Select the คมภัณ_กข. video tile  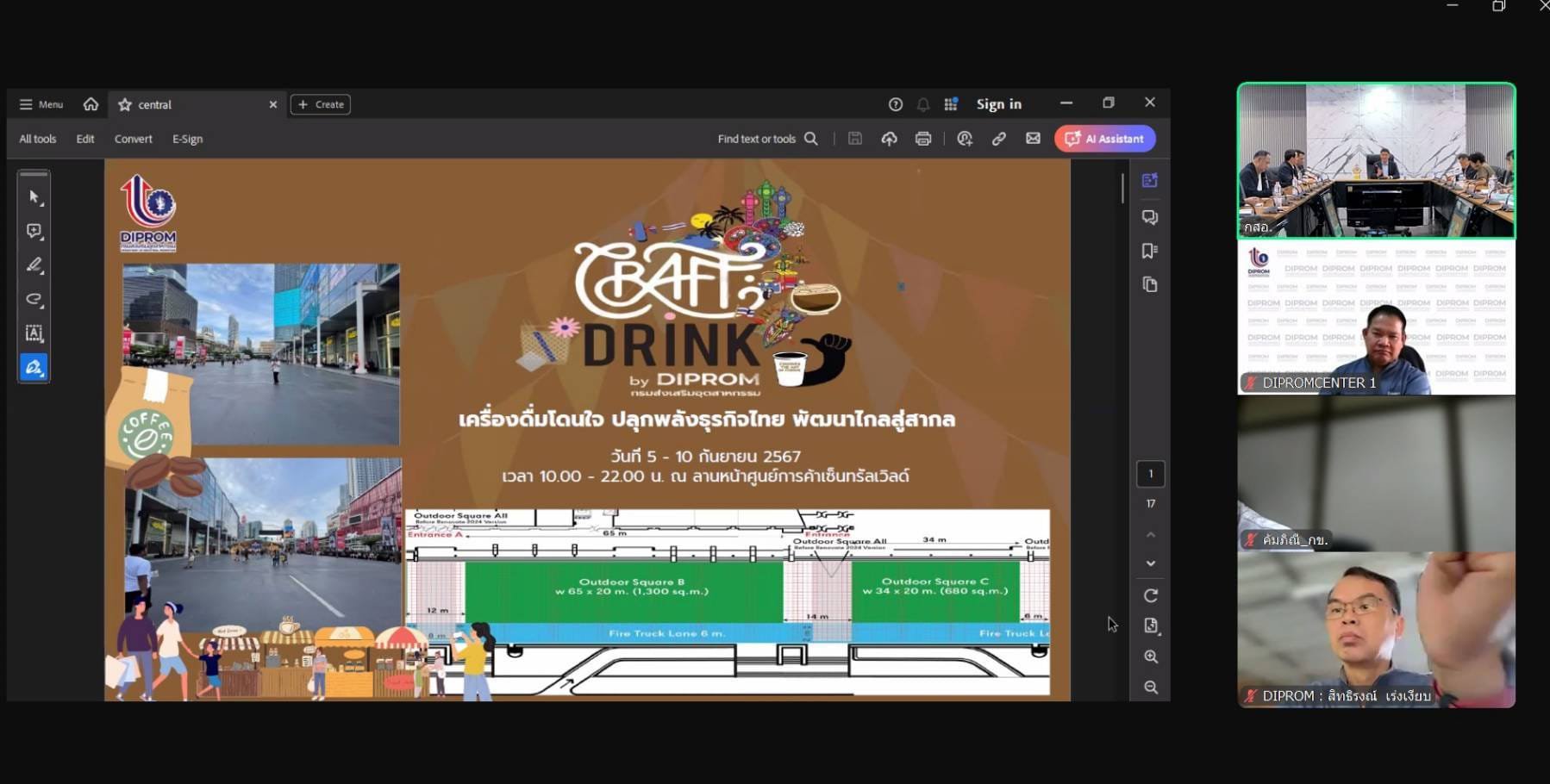pyautogui.click(x=1377, y=473)
